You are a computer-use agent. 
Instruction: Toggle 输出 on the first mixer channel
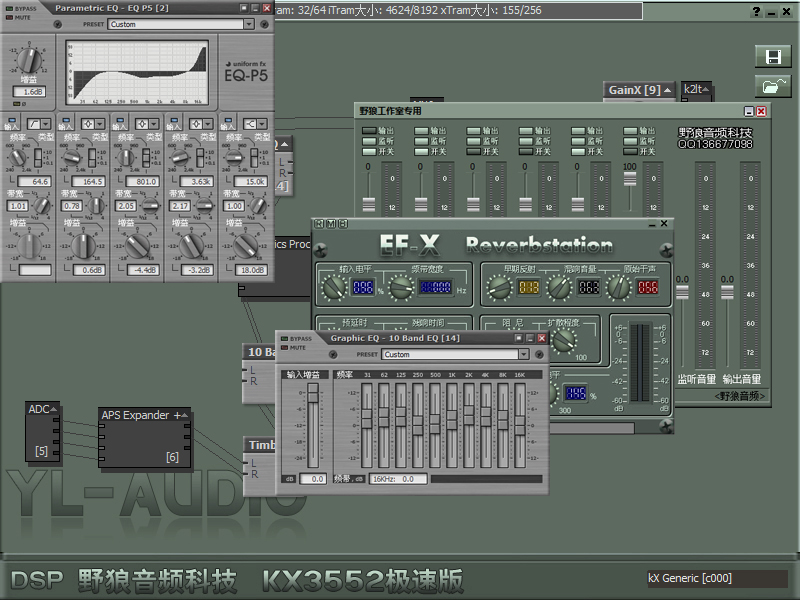tap(369, 131)
